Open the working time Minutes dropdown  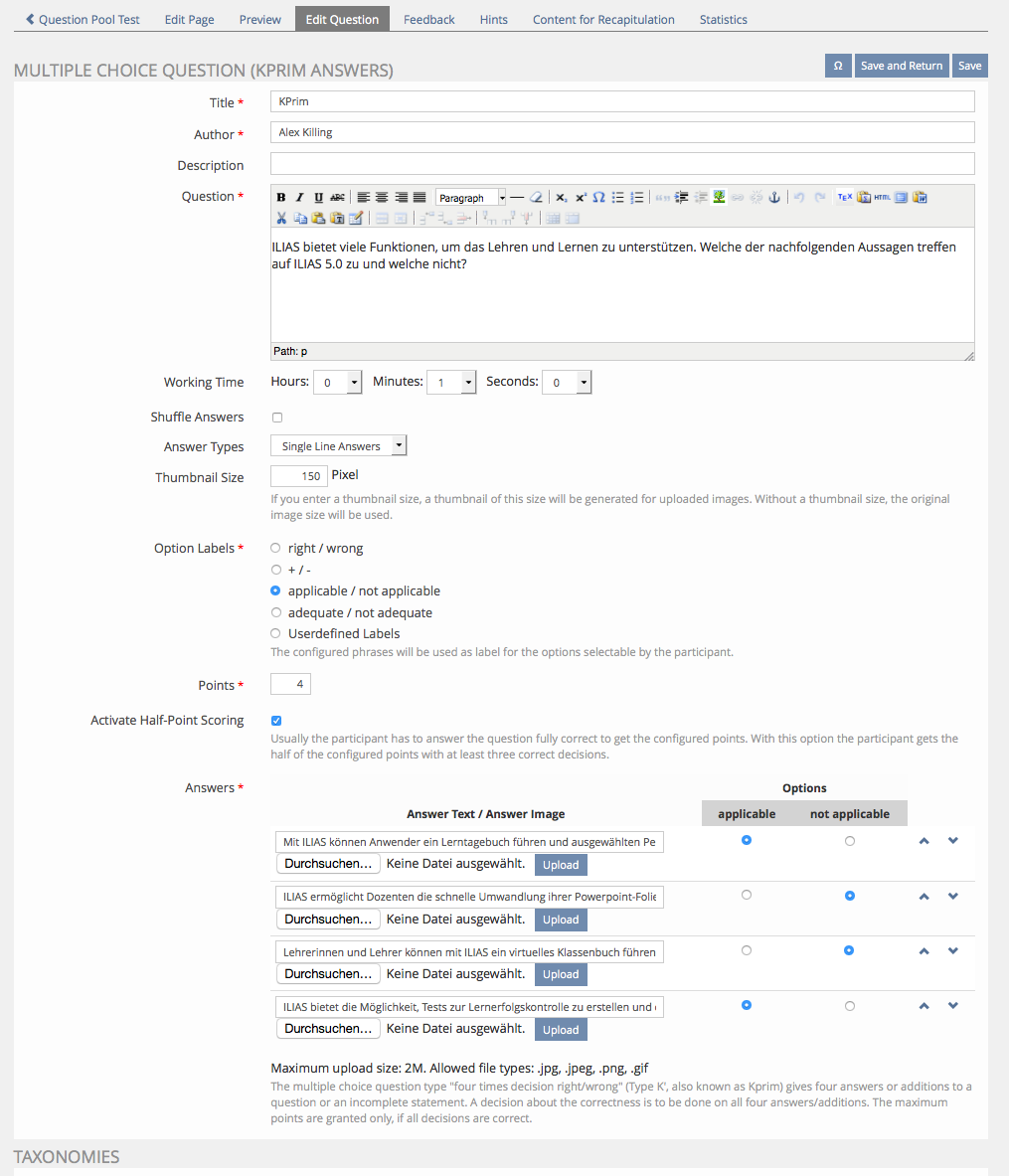click(x=451, y=382)
